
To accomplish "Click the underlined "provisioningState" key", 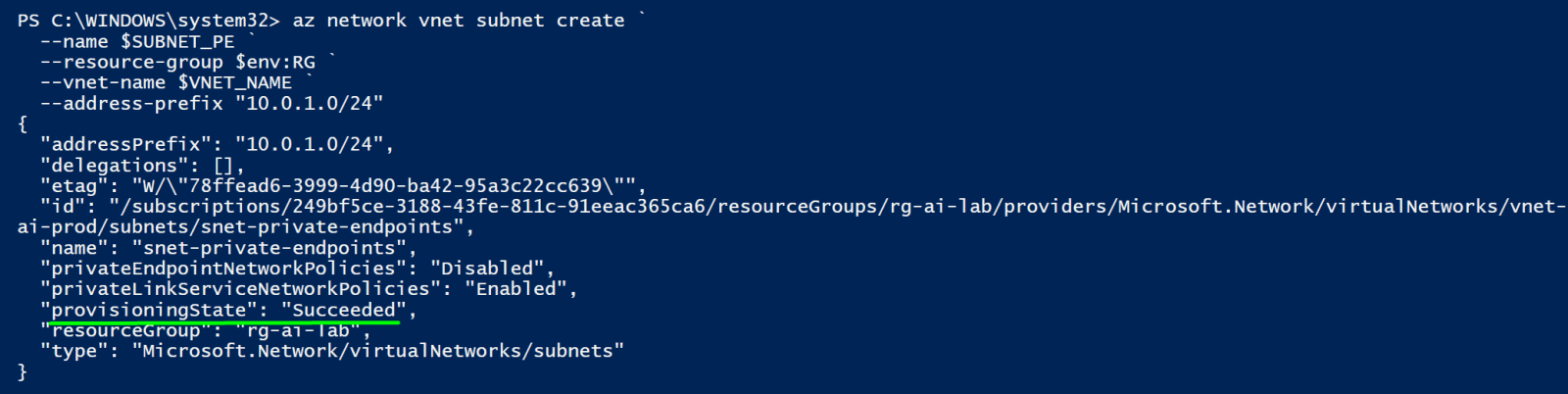I will [x=148, y=309].
